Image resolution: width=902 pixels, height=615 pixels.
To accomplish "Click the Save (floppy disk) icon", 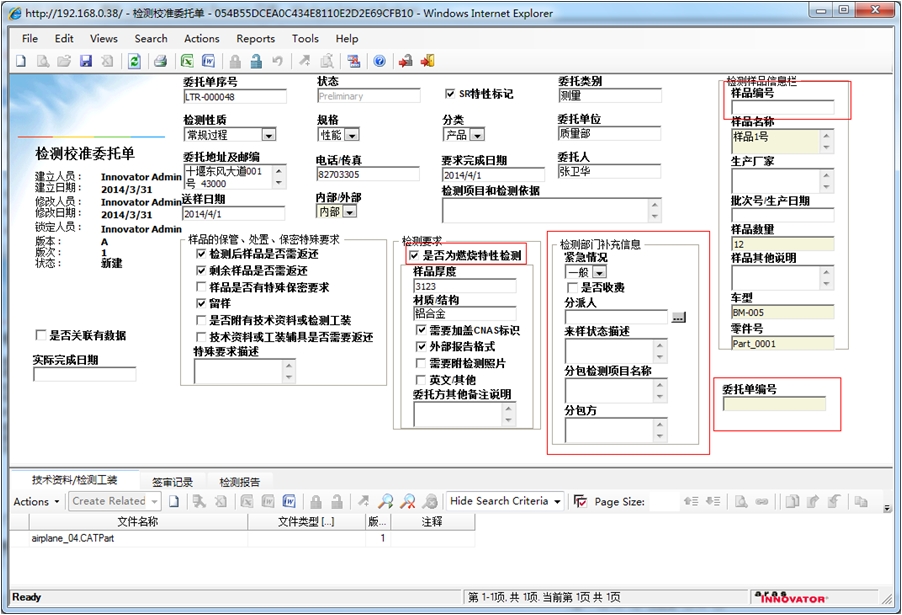I will tap(86, 61).
